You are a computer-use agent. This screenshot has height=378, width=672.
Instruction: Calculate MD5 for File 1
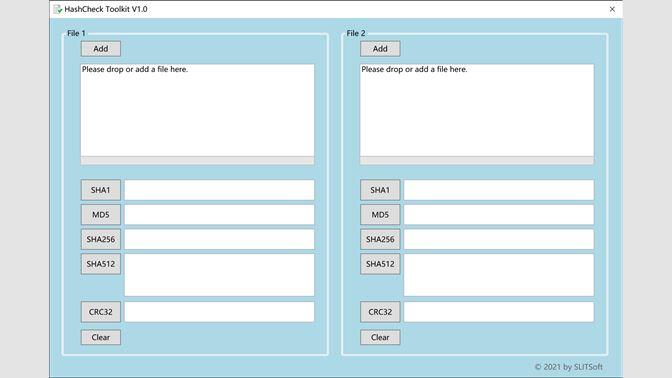101,215
